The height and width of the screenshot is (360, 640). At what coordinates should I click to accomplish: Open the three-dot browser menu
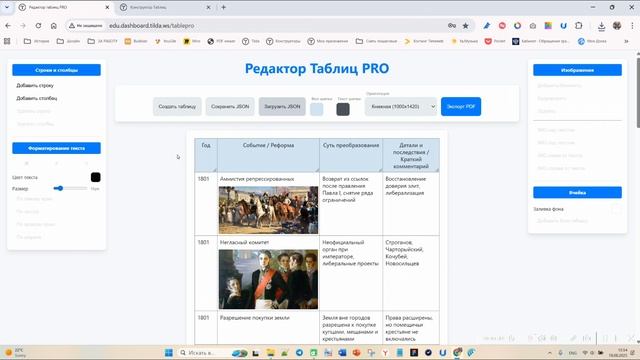pos(632,26)
